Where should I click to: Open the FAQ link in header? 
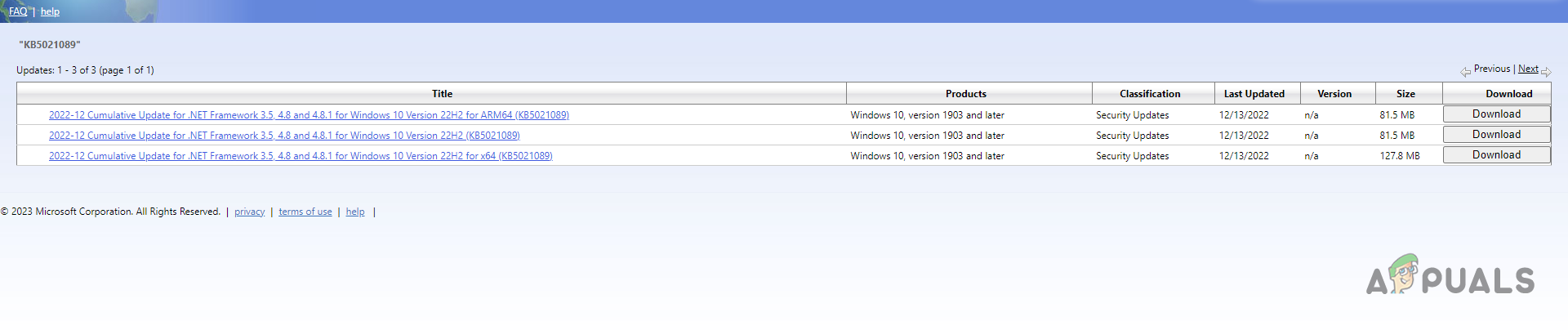(18, 11)
